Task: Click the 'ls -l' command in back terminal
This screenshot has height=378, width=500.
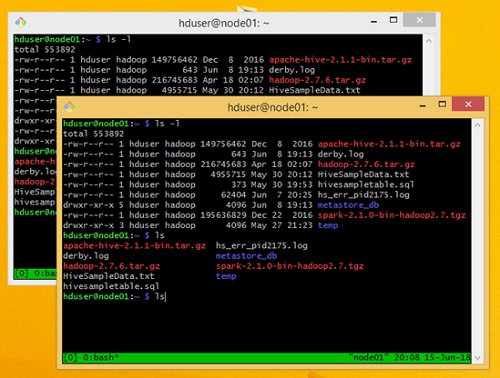Action: pos(119,39)
